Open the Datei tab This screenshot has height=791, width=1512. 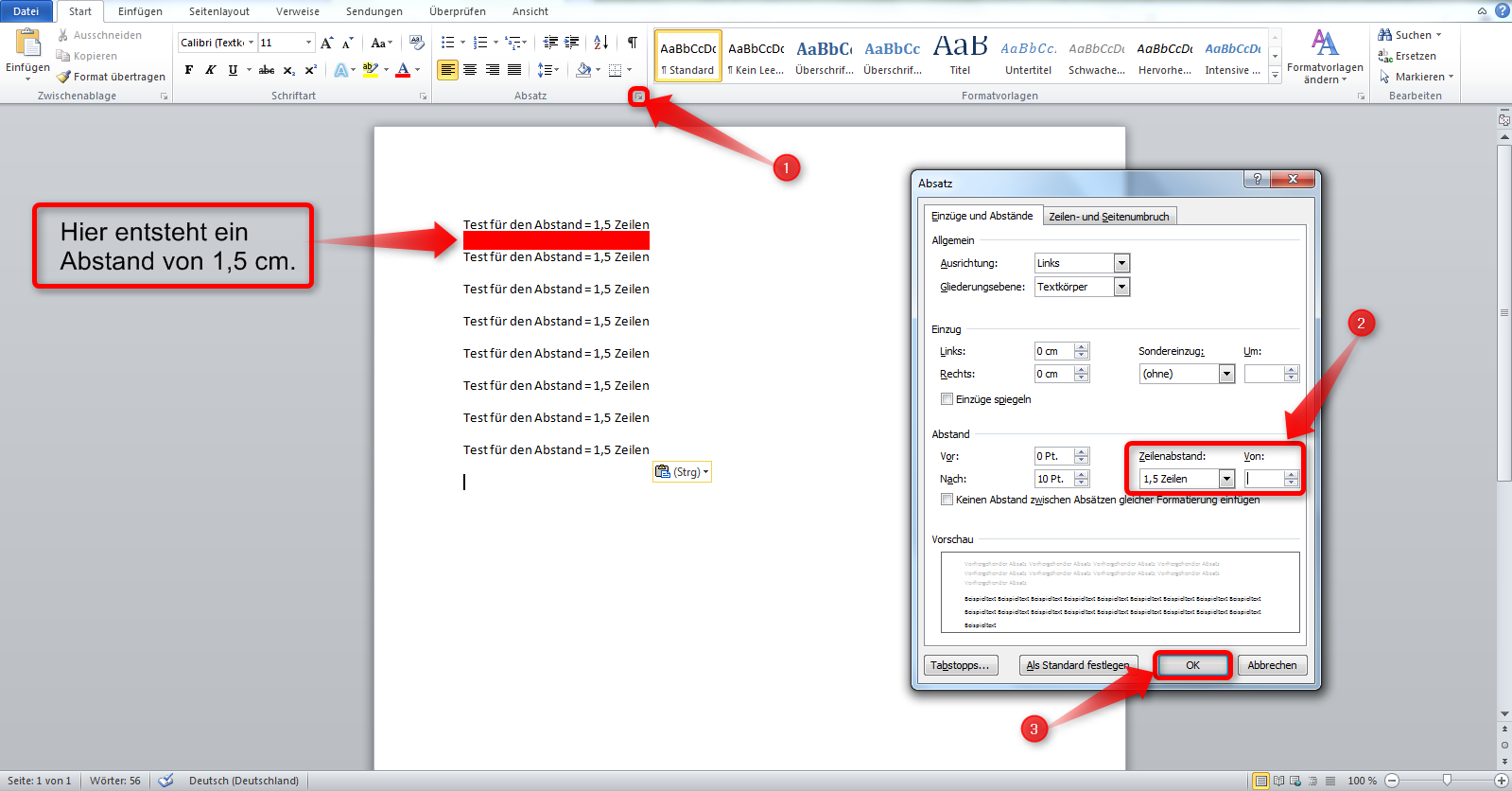(x=26, y=11)
